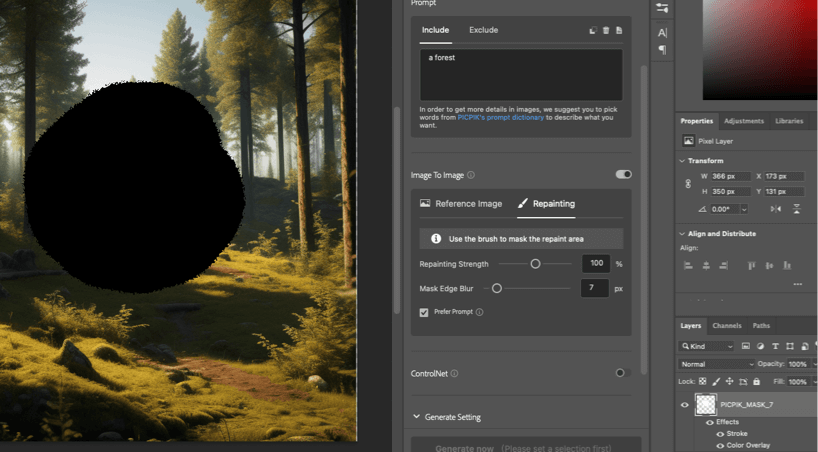Open the Character panel icon

coord(662,32)
